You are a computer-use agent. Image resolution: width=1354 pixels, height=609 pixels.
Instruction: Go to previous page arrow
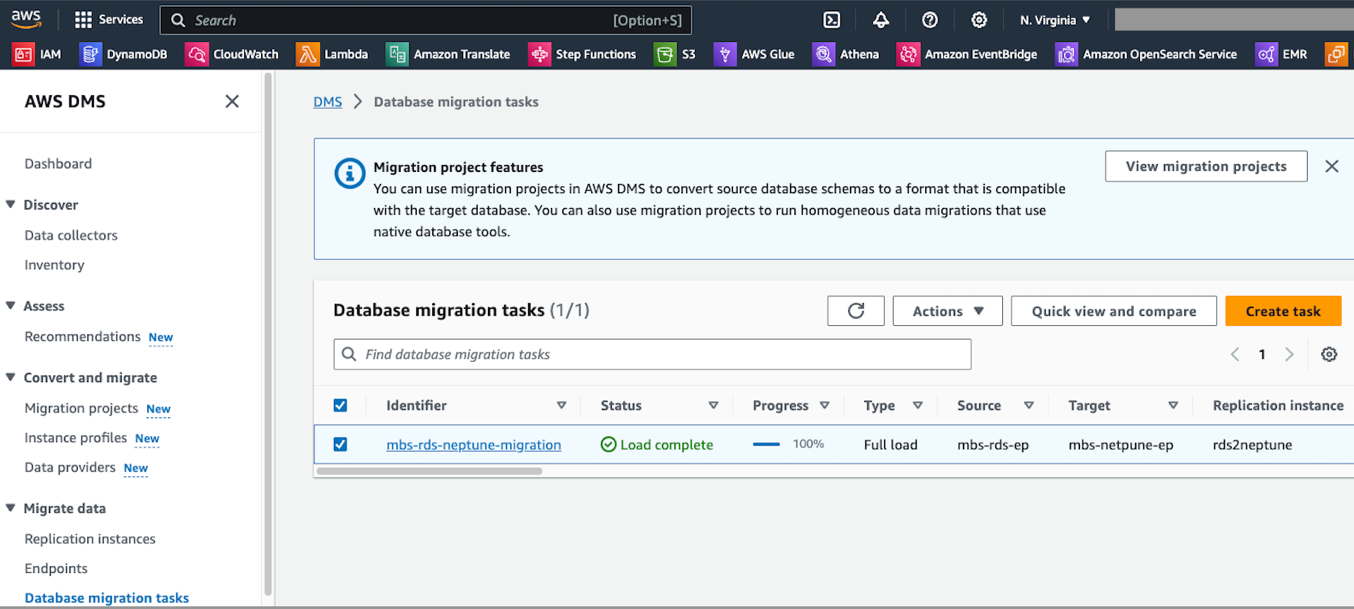[1235, 354]
